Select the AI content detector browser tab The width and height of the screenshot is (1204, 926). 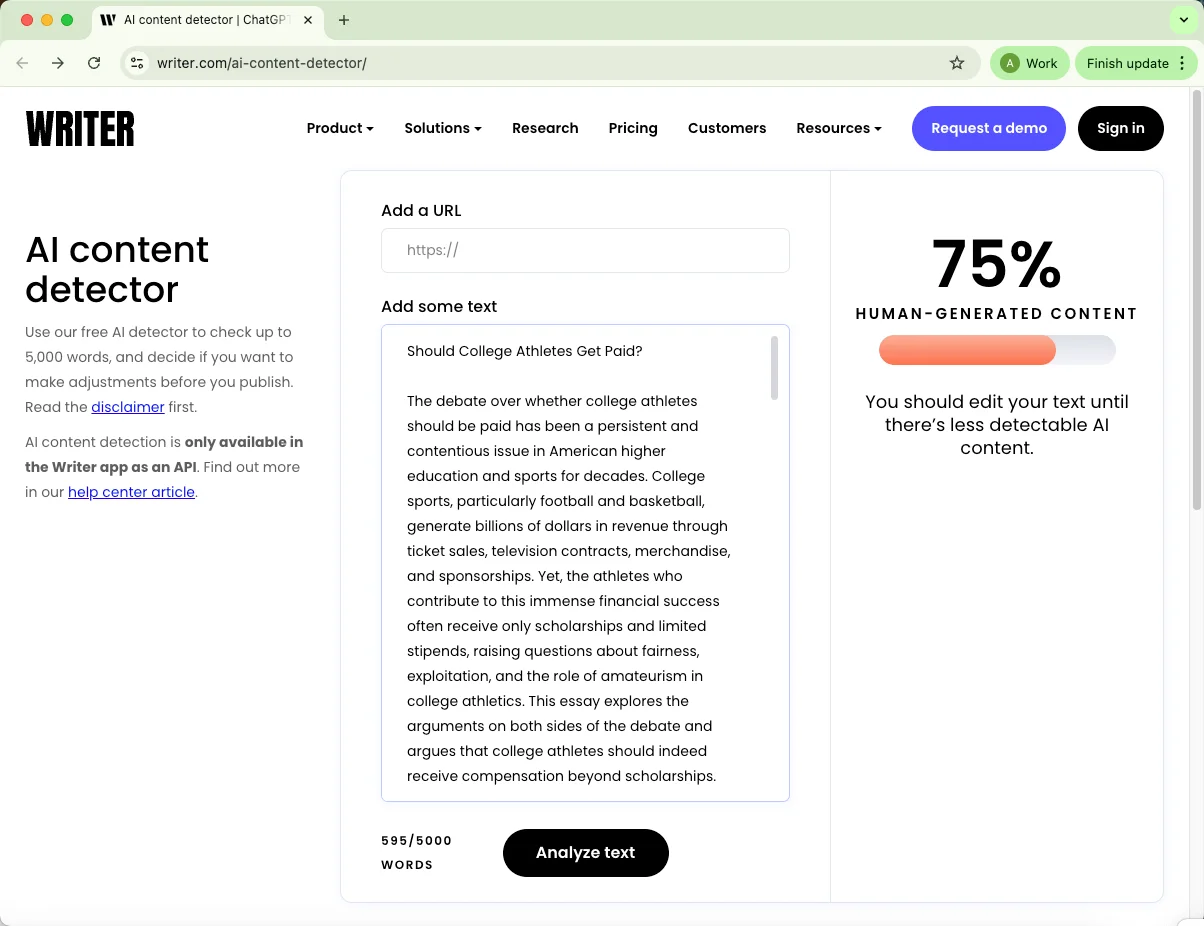tap(207, 20)
